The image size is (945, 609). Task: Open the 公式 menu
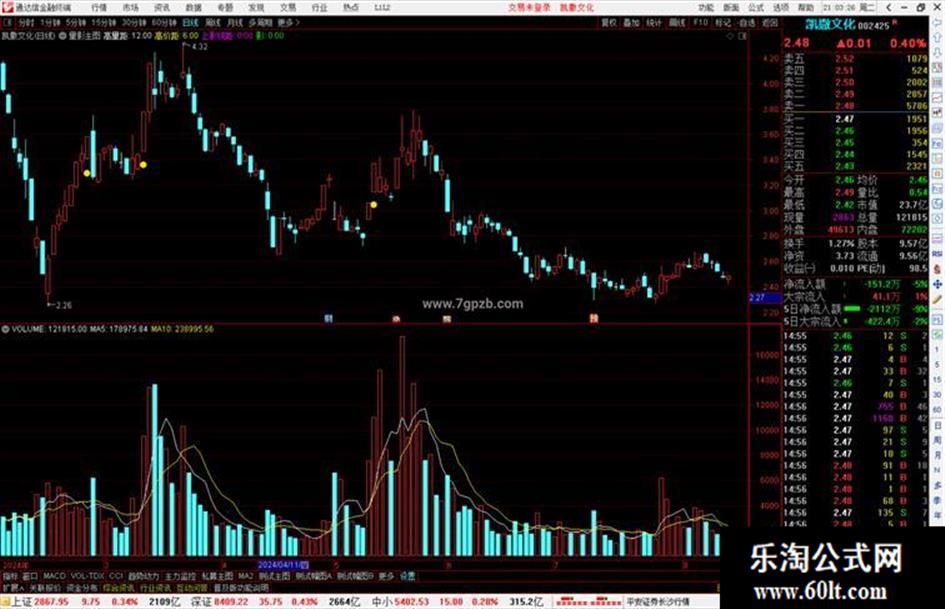(756, 8)
